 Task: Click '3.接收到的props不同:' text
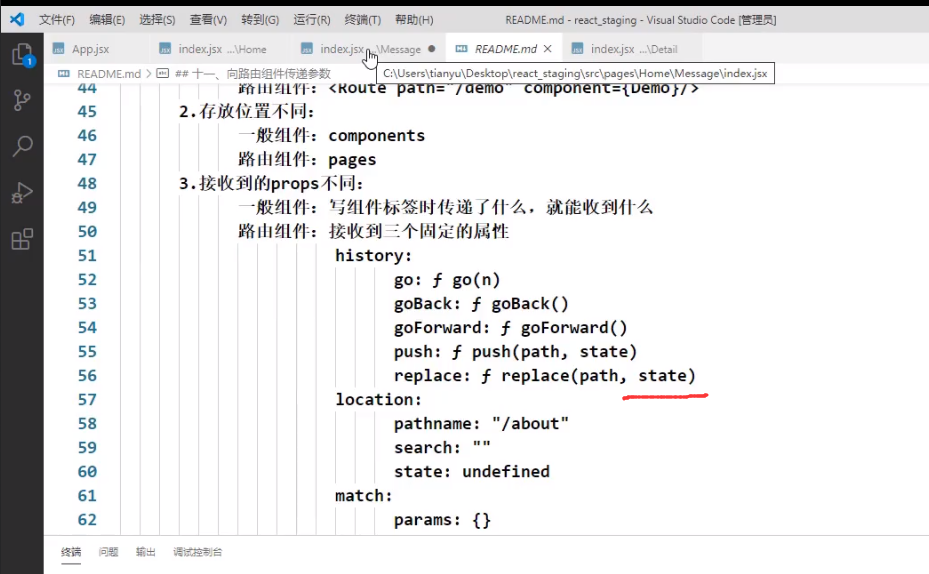click(271, 184)
